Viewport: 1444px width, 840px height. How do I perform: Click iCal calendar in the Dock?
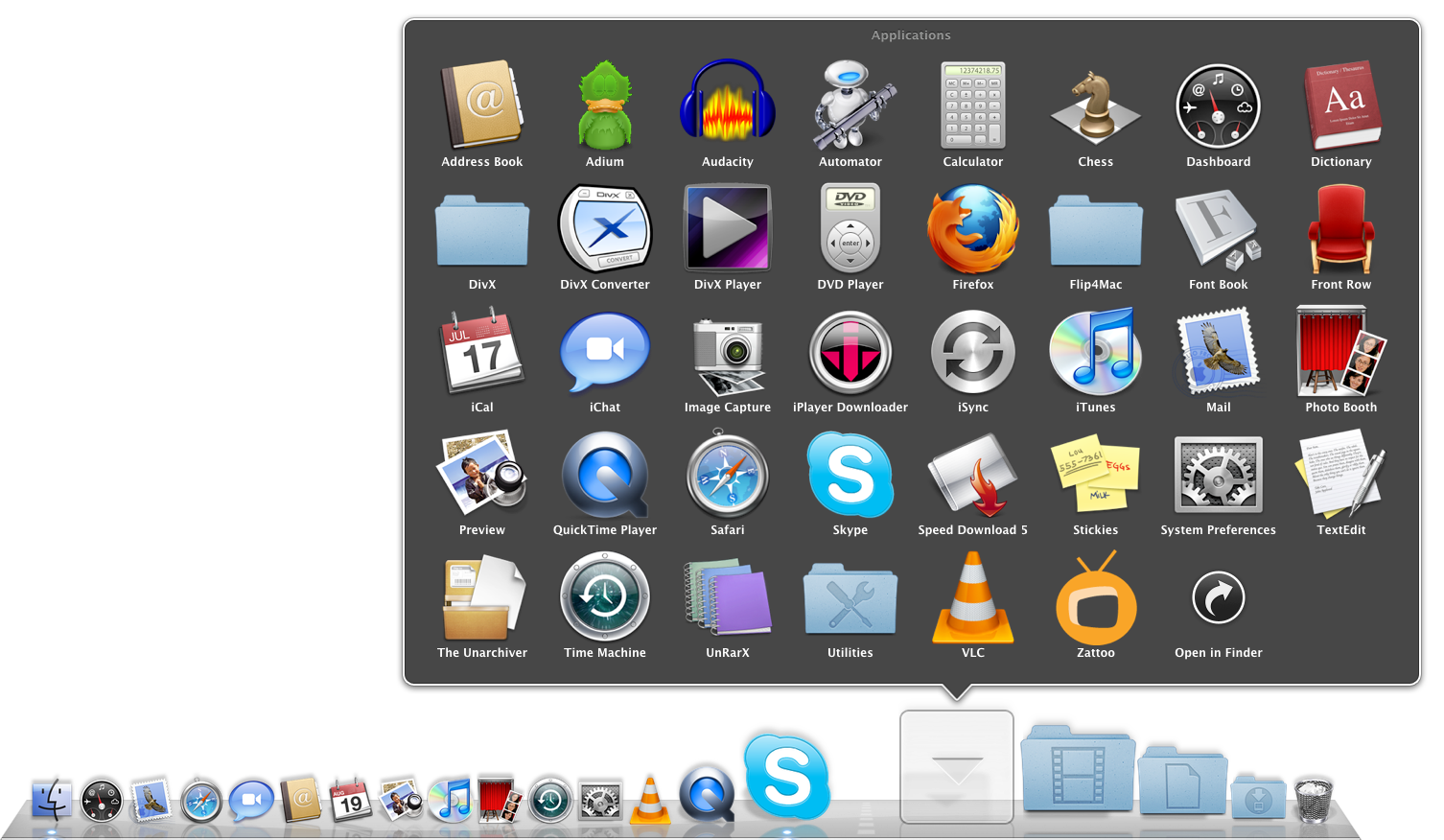pos(351,800)
